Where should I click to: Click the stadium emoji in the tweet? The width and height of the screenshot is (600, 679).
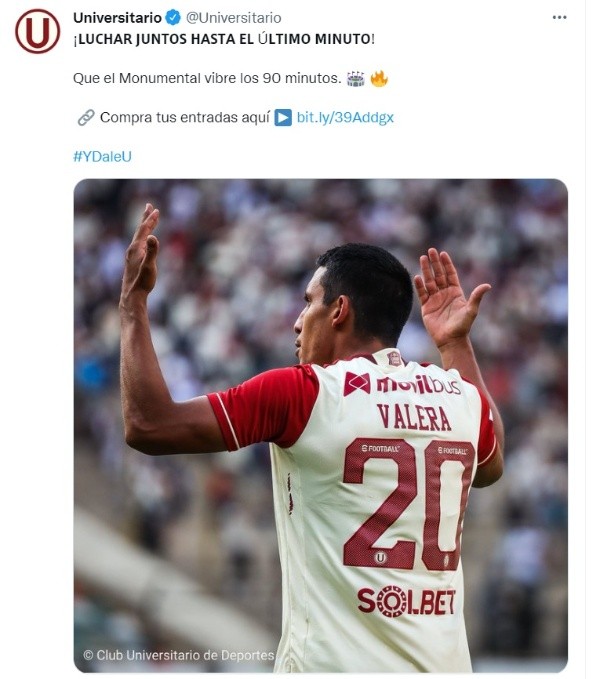[355, 79]
